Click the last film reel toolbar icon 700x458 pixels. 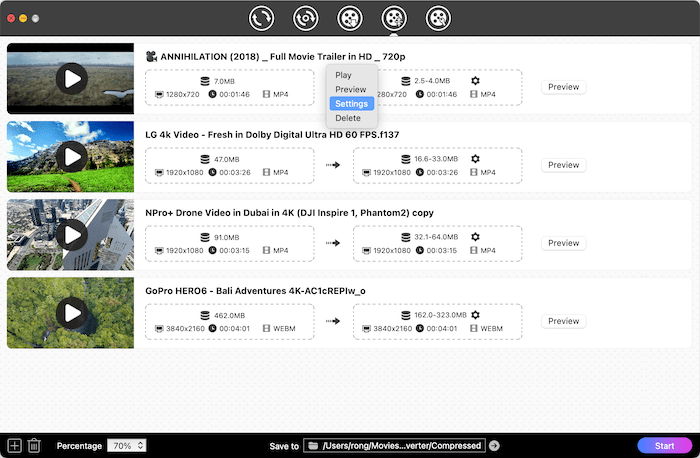pos(437,18)
